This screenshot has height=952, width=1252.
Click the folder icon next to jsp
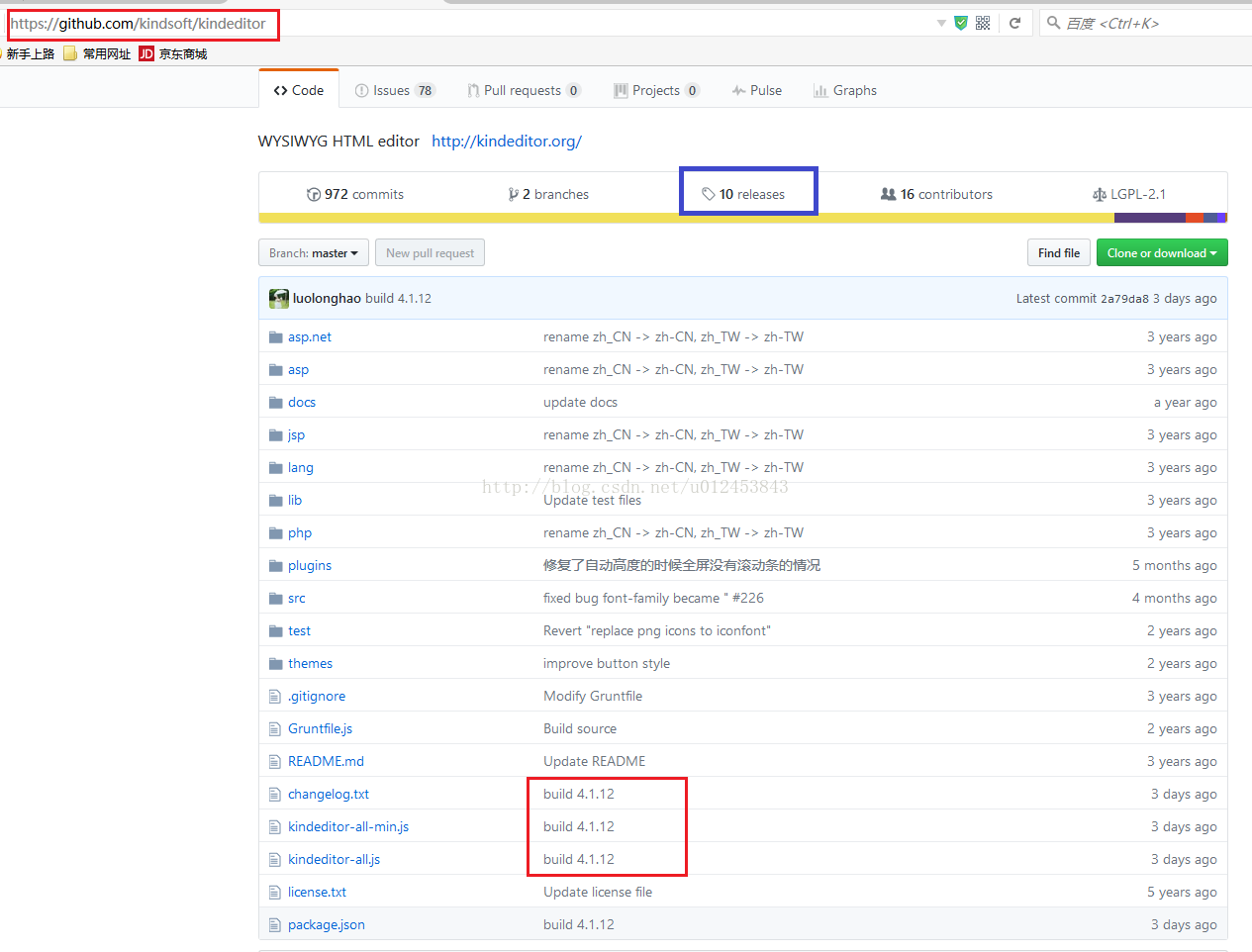[x=276, y=435]
